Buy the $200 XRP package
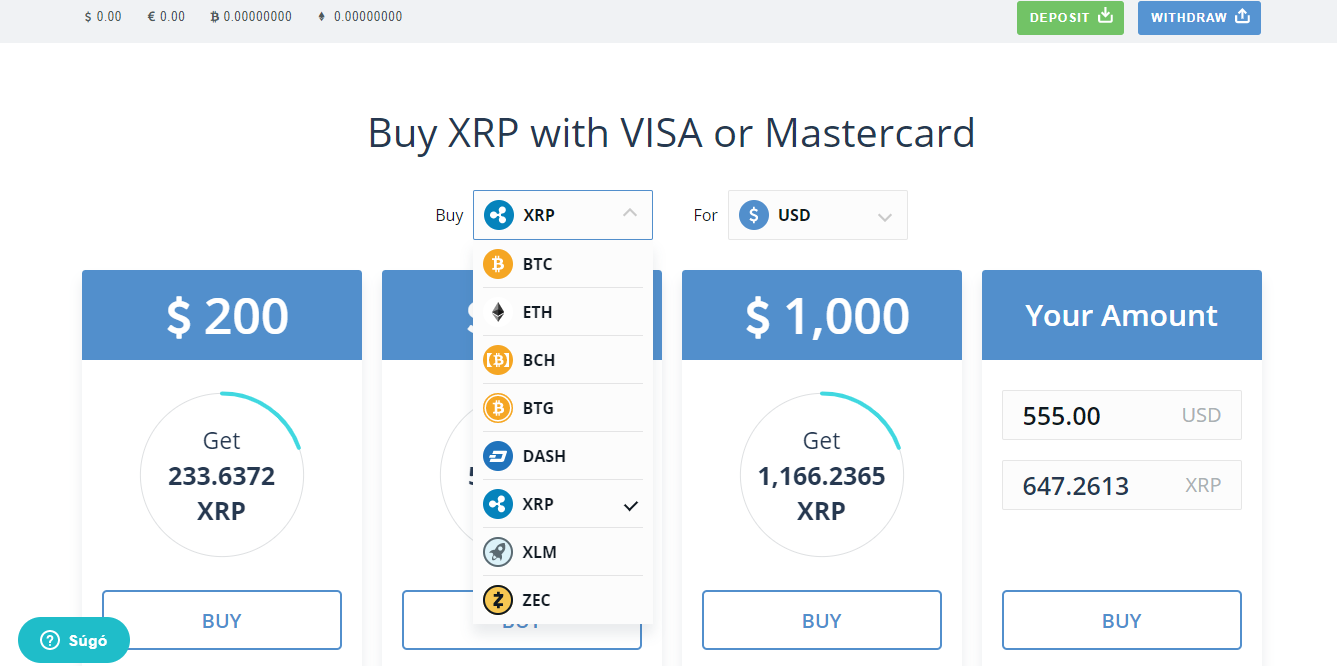 click(x=222, y=620)
